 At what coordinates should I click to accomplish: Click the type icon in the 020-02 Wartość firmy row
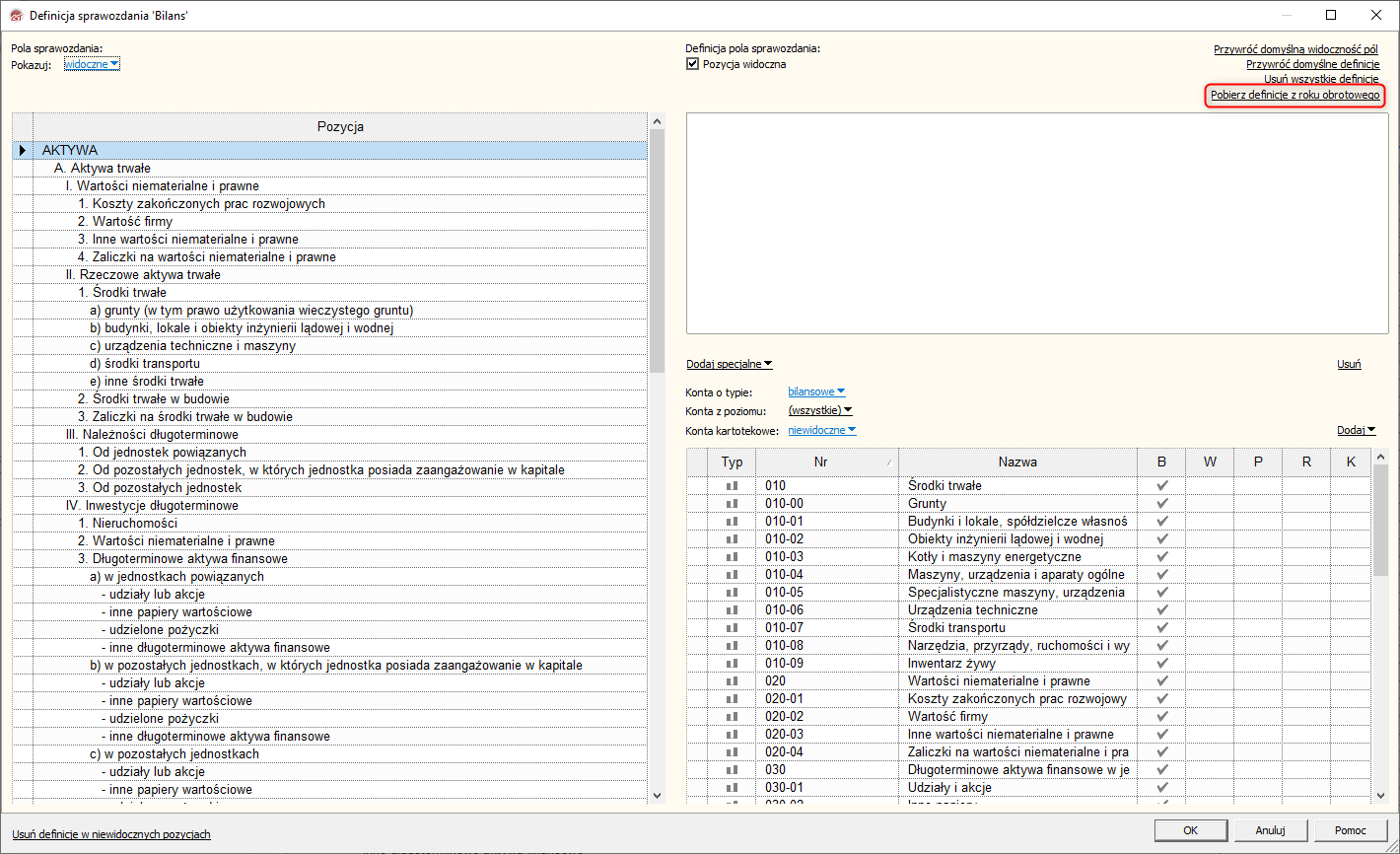[732, 717]
